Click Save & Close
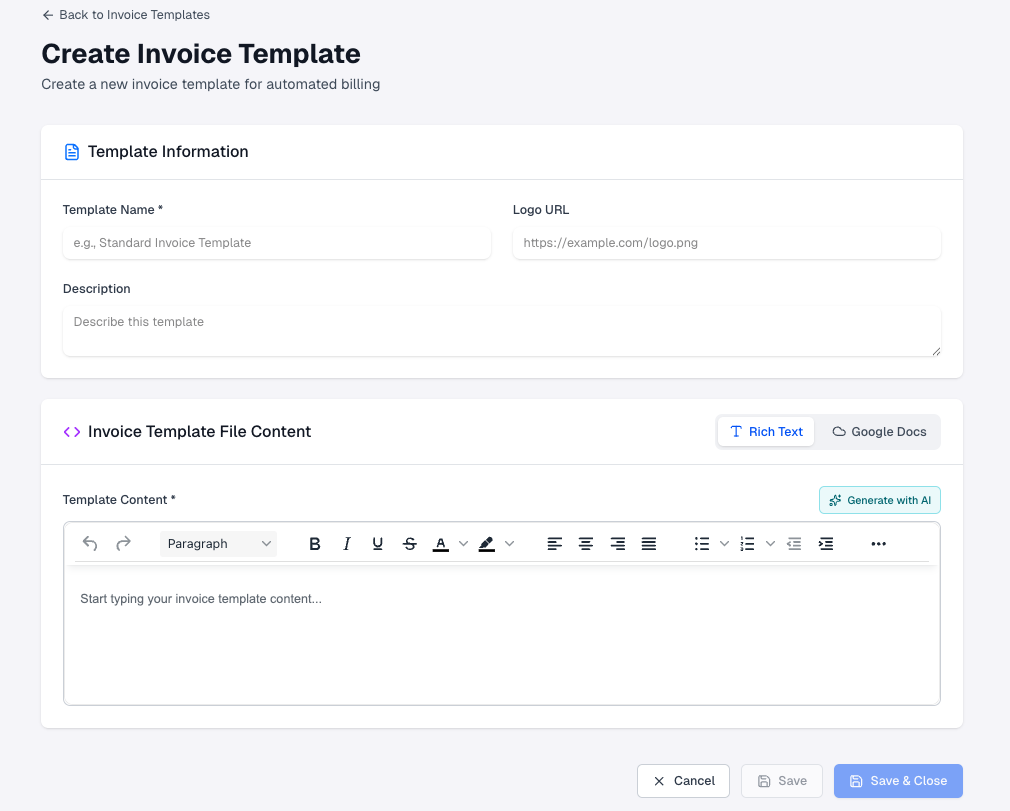This screenshot has height=811, width=1010. 898,781
